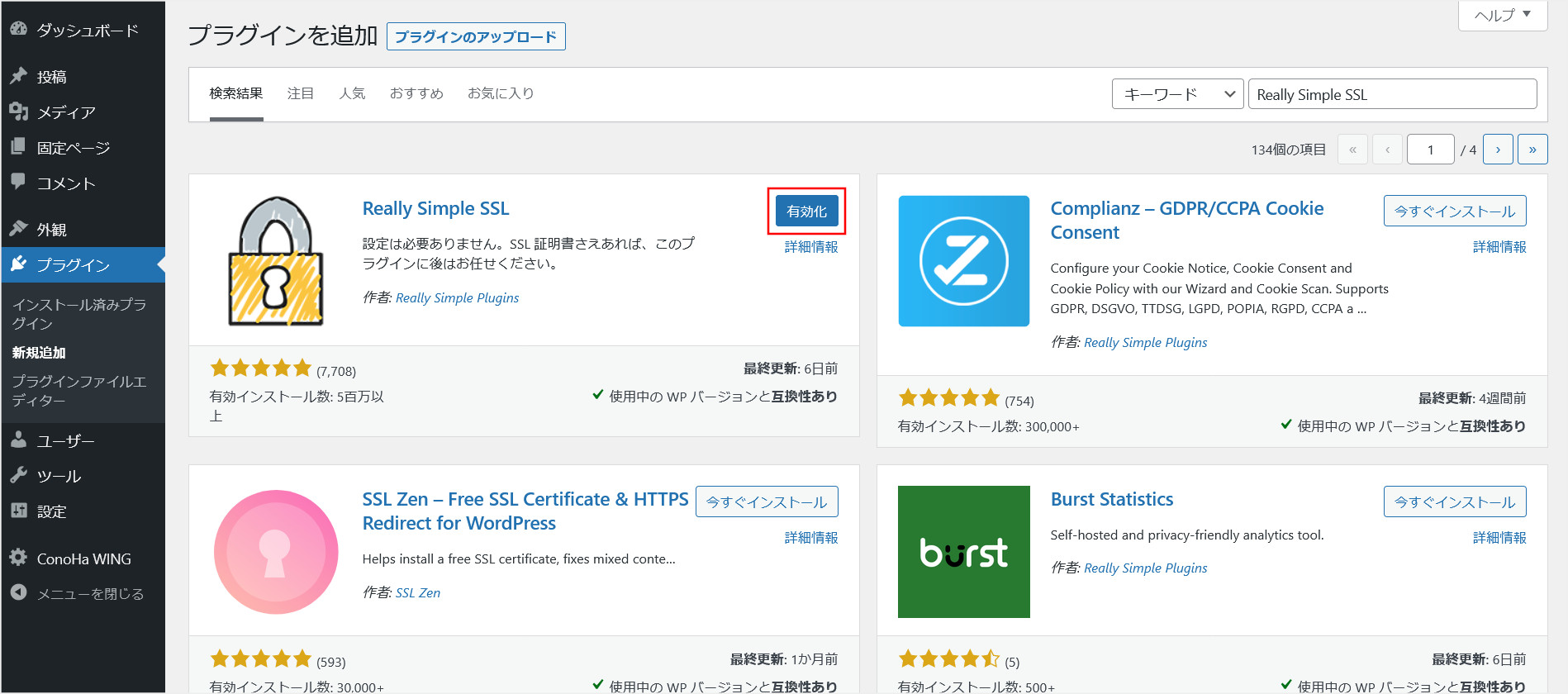Click the 134個の項目 count text
1568x694 pixels.
point(1288,150)
